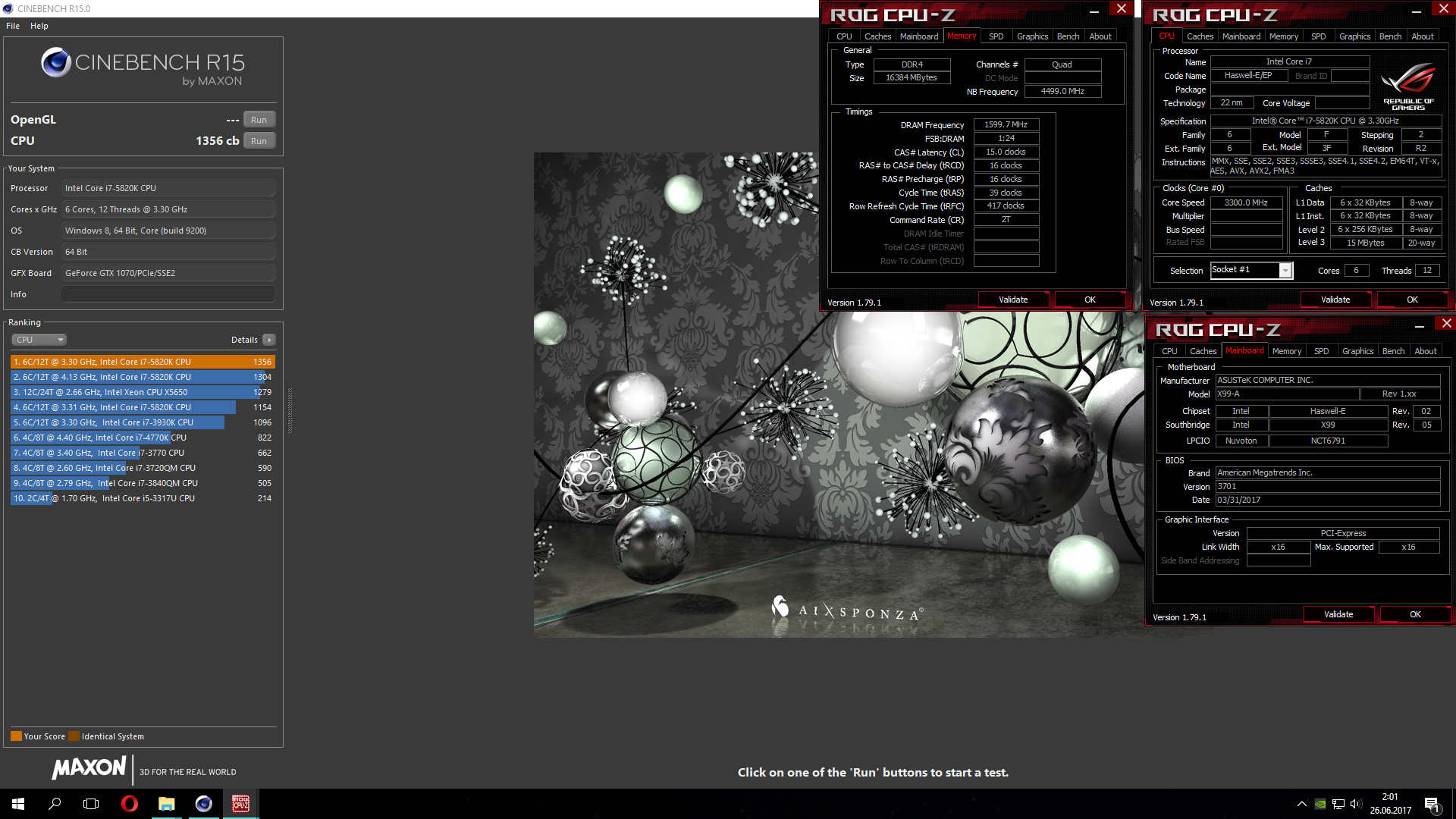Grab the ranking panel side splitter handle
This screenshot has width=1456, height=819.
coord(290,410)
